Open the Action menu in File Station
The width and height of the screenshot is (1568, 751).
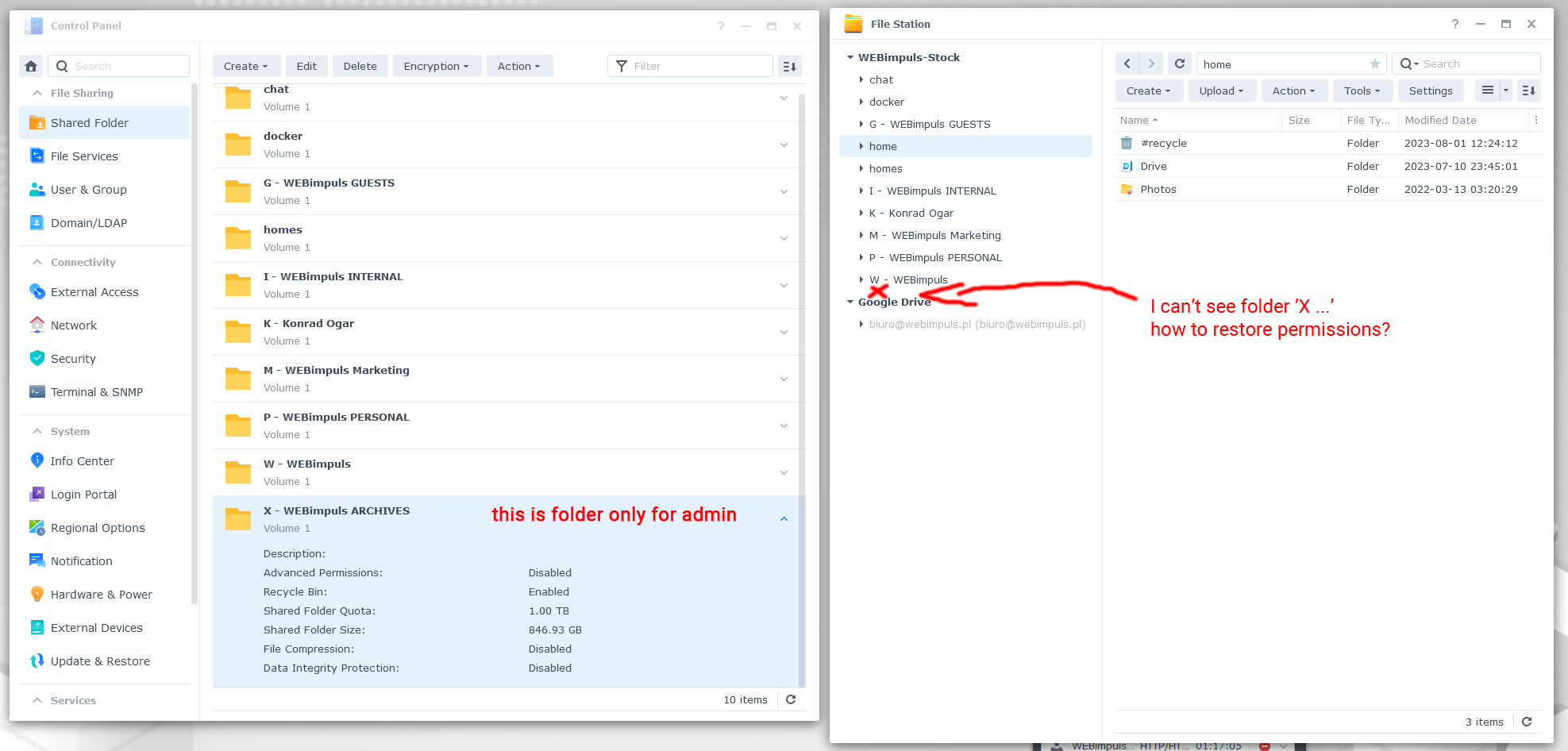click(1294, 91)
